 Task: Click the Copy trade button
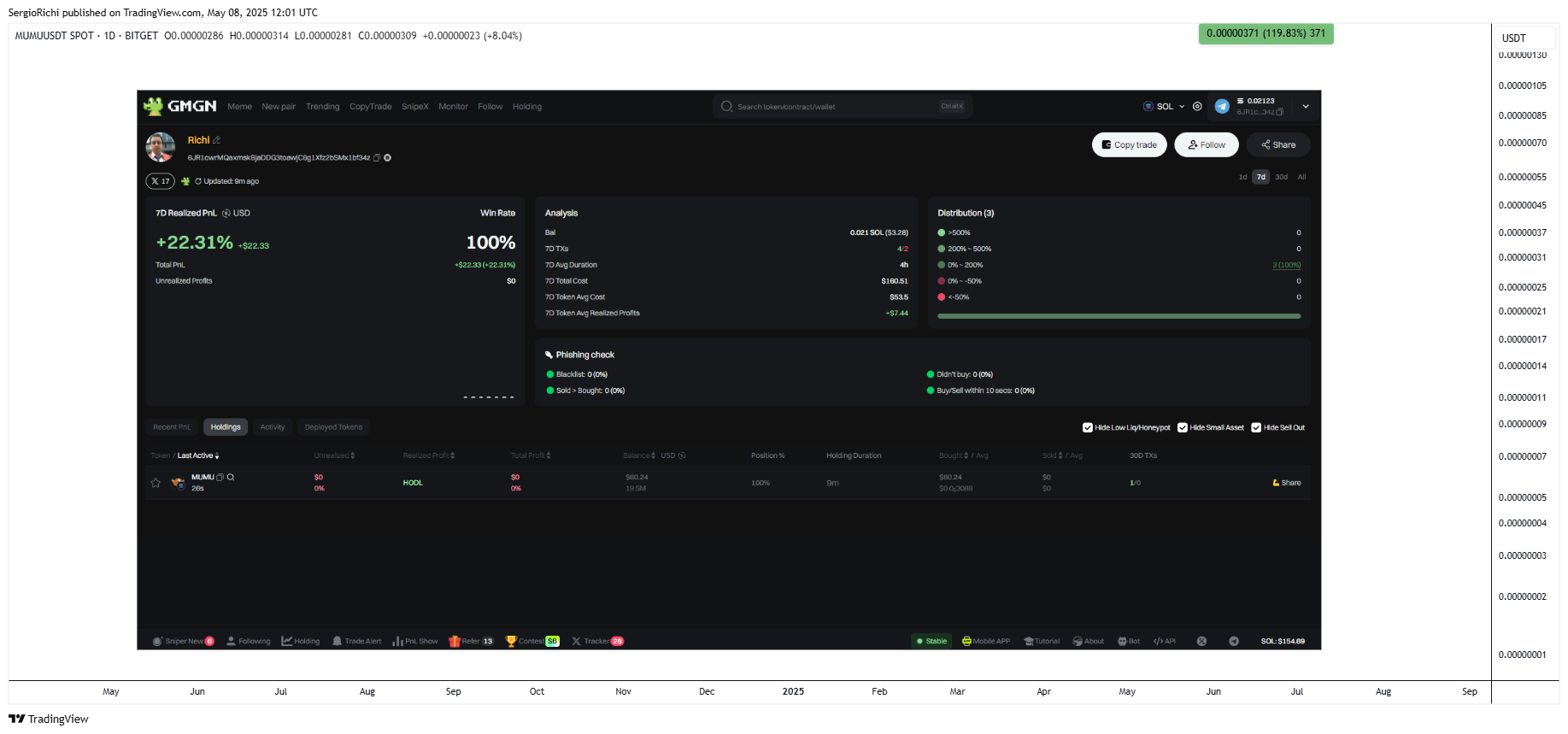point(1130,145)
